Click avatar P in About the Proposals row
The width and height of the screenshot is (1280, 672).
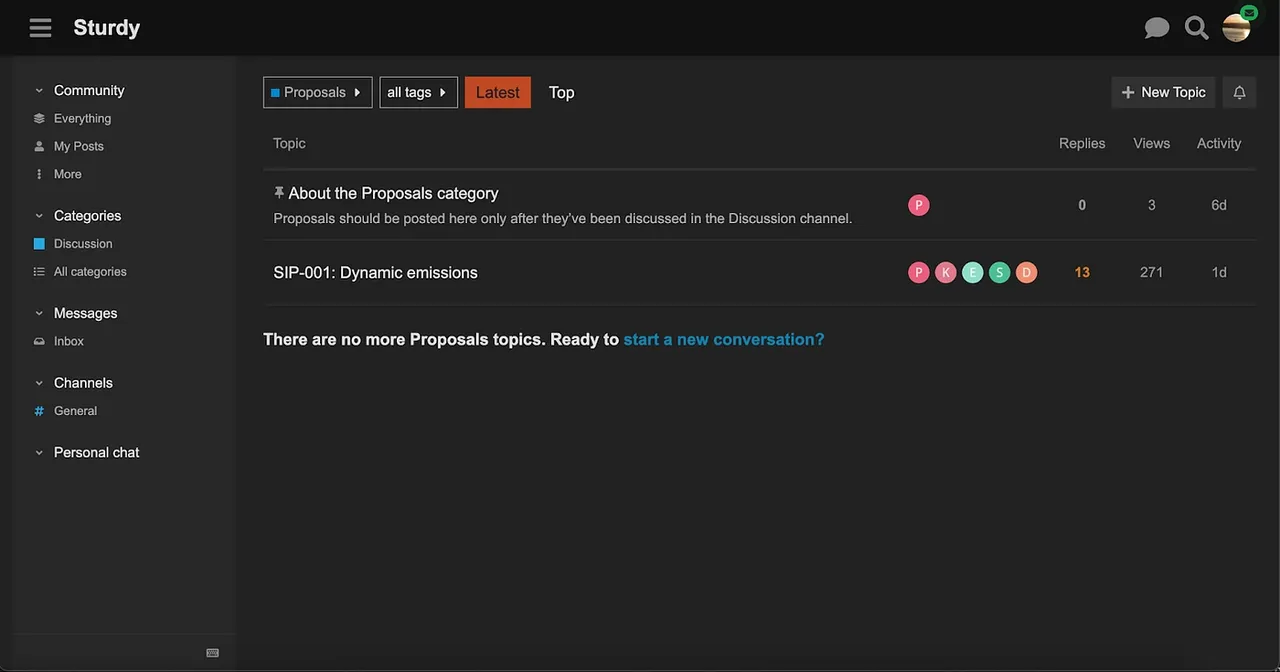coord(919,205)
